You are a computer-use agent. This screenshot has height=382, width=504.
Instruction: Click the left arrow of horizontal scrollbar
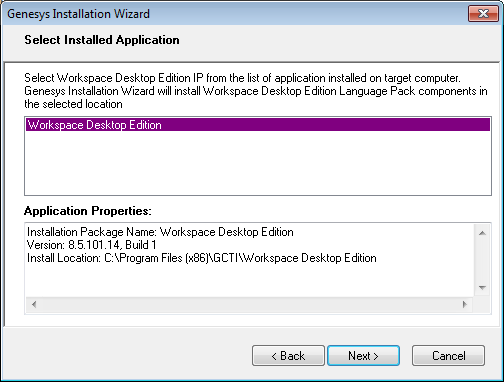(34, 304)
